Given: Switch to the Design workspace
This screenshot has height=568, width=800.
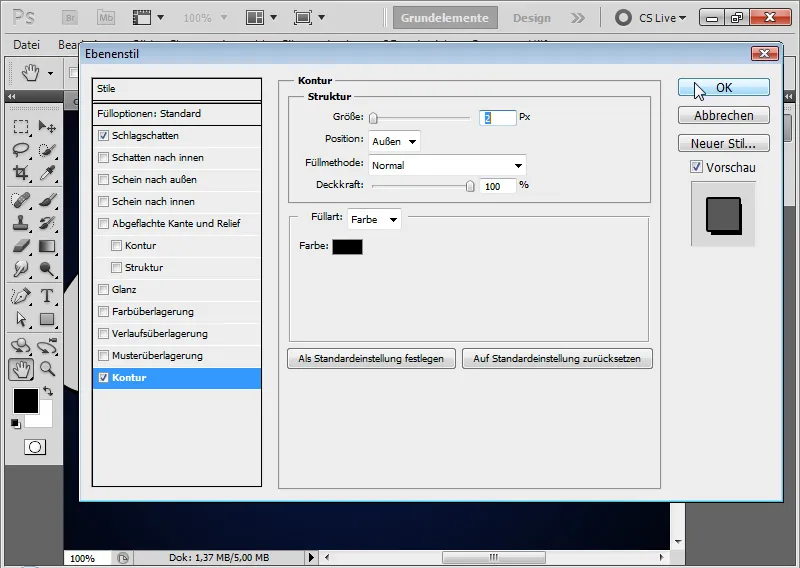Looking at the screenshot, I should click(532, 18).
